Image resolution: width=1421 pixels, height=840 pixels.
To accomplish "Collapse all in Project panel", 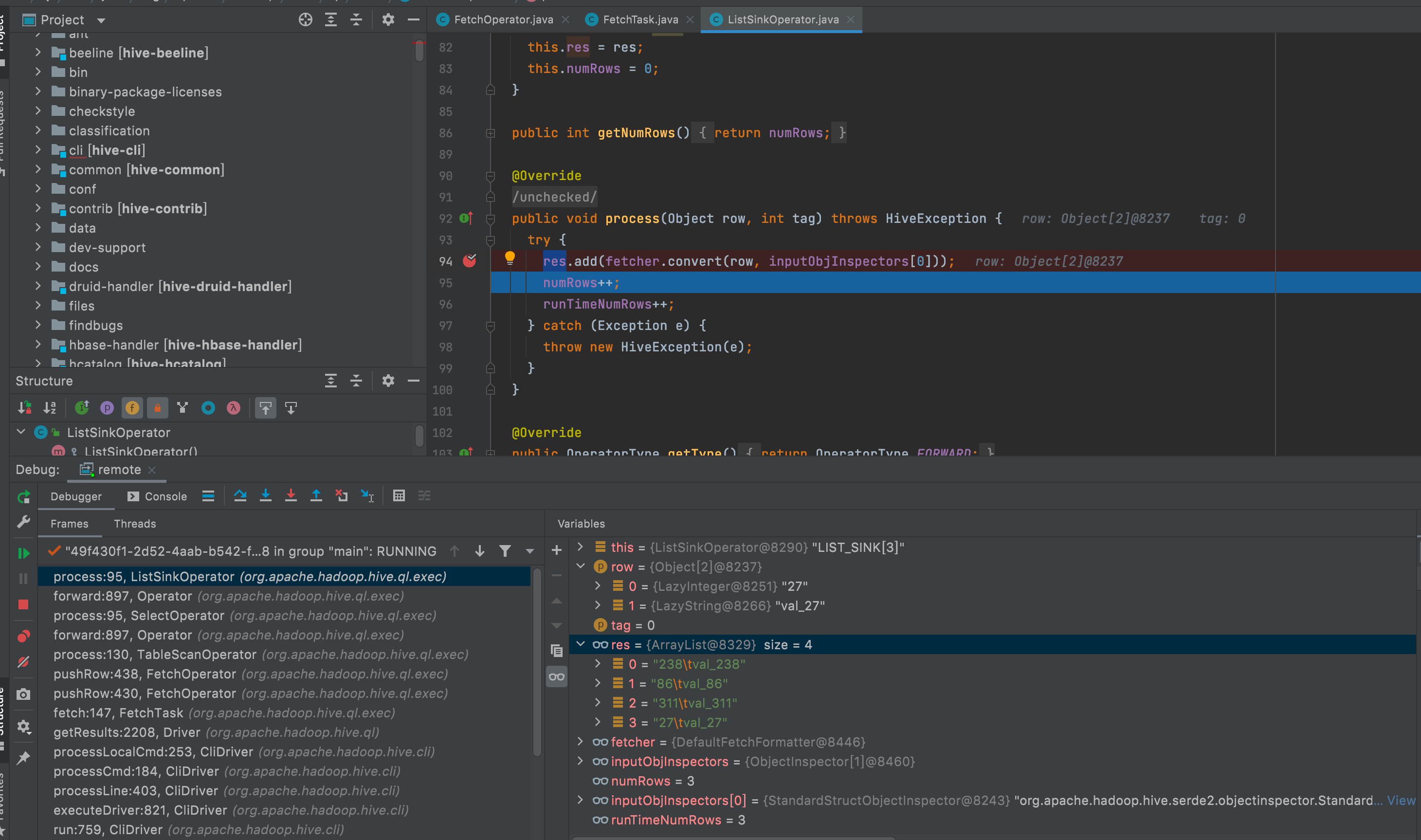I will point(357,20).
